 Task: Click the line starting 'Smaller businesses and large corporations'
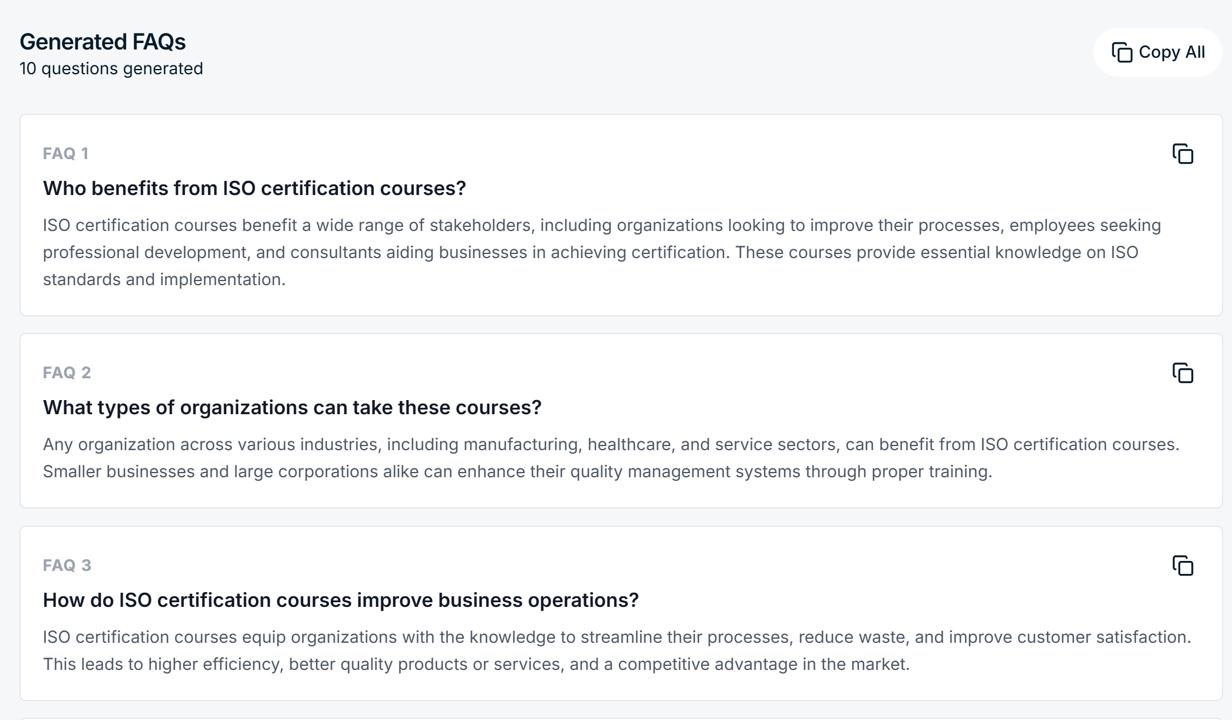point(517,471)
